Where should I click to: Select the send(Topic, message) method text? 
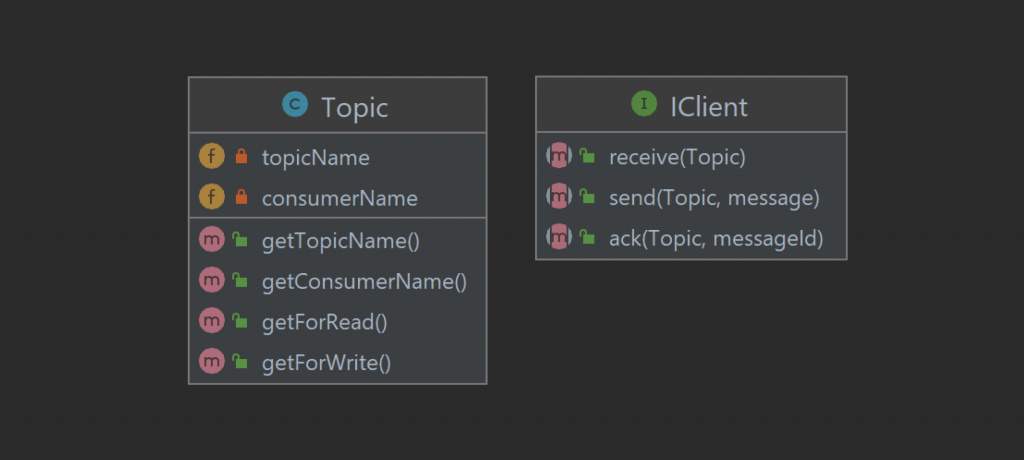pyautogui.click(x=714, y=197)
